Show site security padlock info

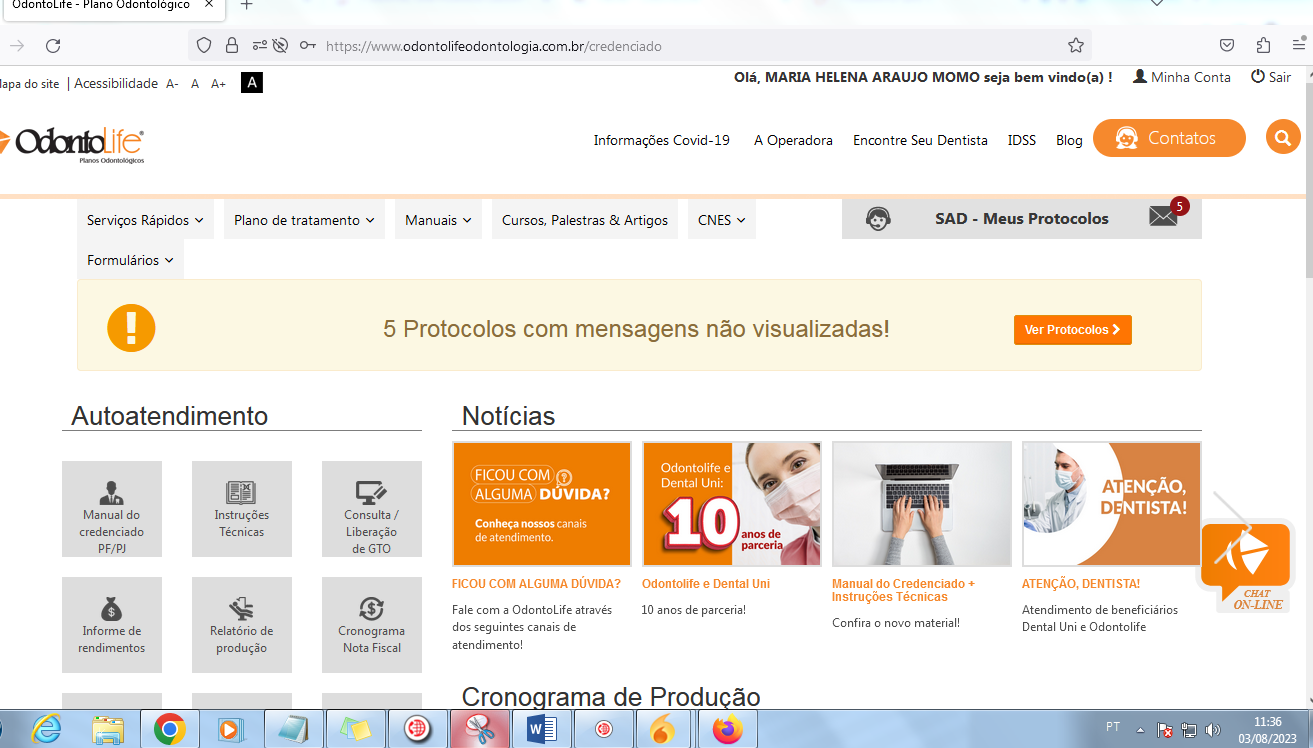(232, 46)
